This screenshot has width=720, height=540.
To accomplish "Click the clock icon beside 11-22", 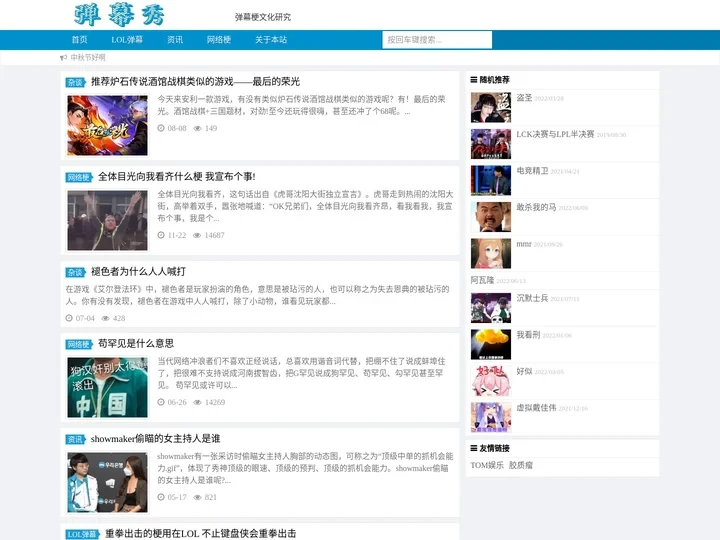I will (x=161, y=235).
